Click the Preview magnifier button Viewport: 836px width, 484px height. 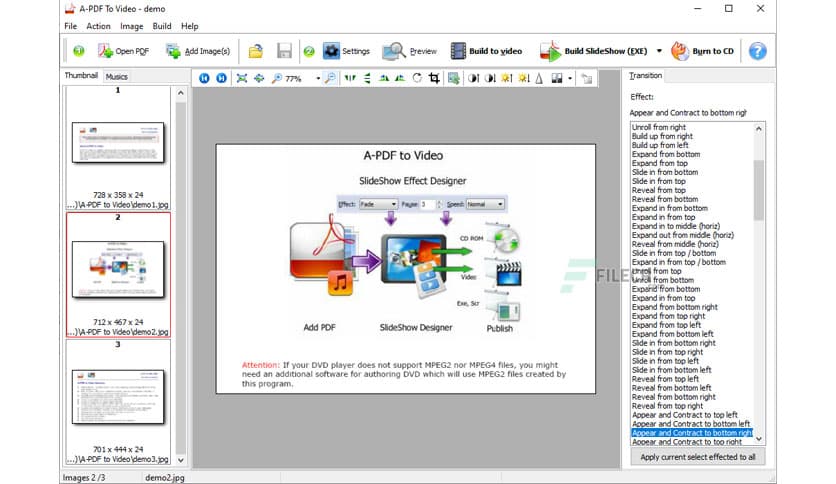click(410, 51)
